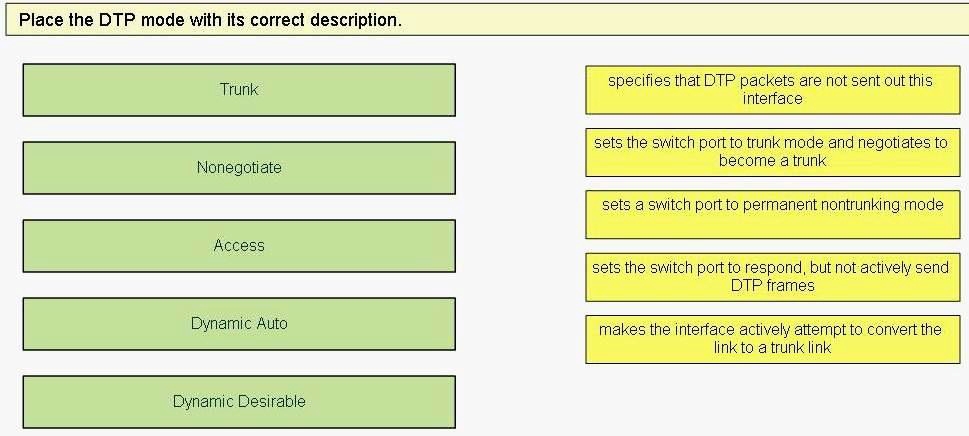
Task: Select the green Trunk mode box
Action: coord(239,90)
